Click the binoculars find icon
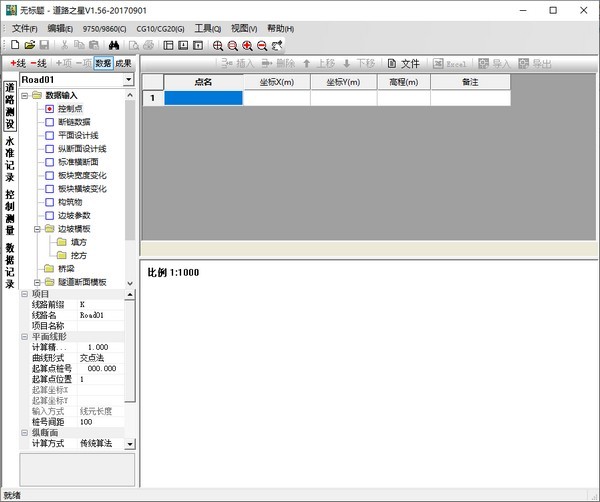The width and height of the screenshot is (600, 502). [x=113, y=45]
